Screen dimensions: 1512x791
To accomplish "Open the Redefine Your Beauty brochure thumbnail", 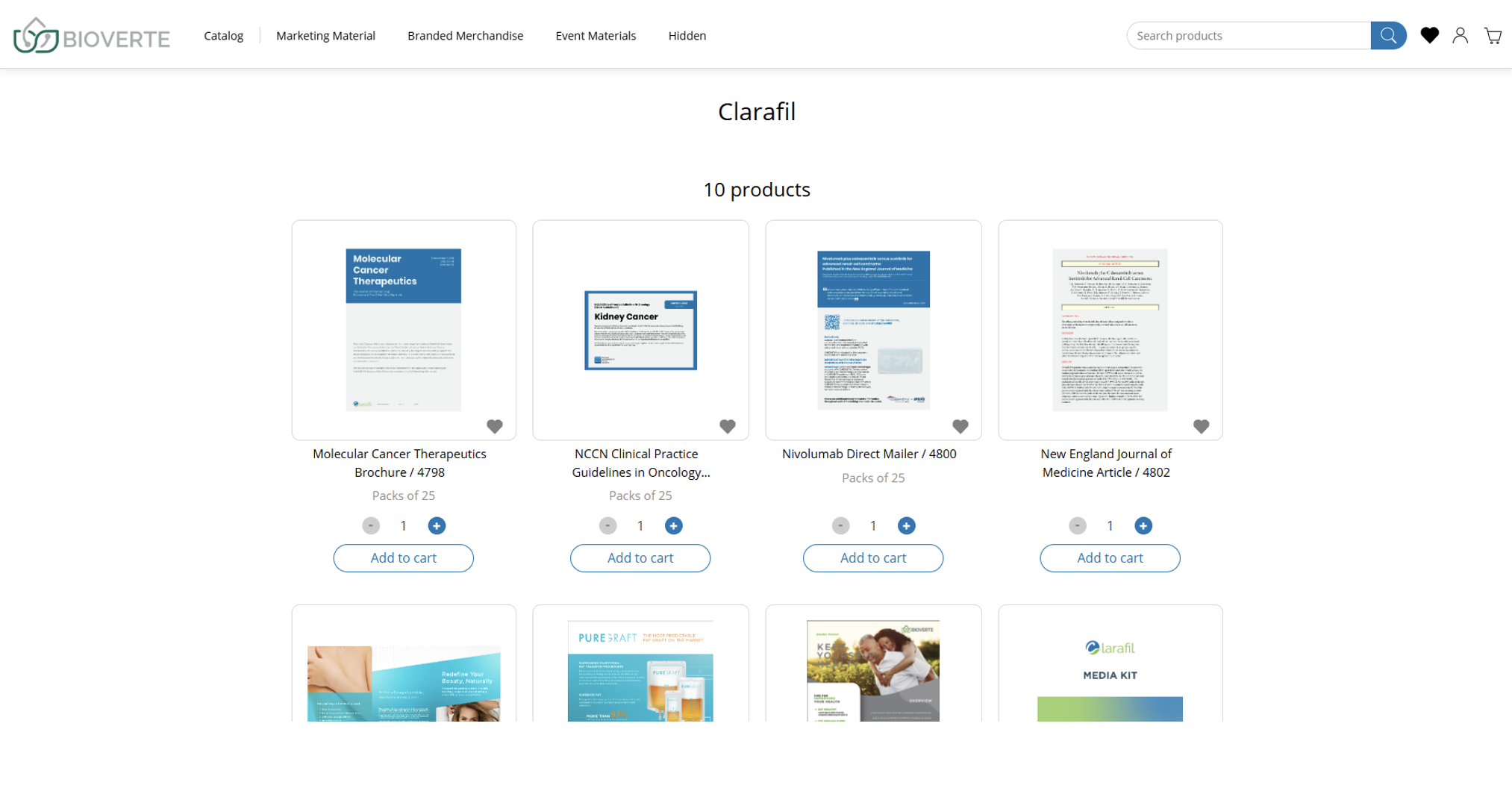I will [403, 683].
